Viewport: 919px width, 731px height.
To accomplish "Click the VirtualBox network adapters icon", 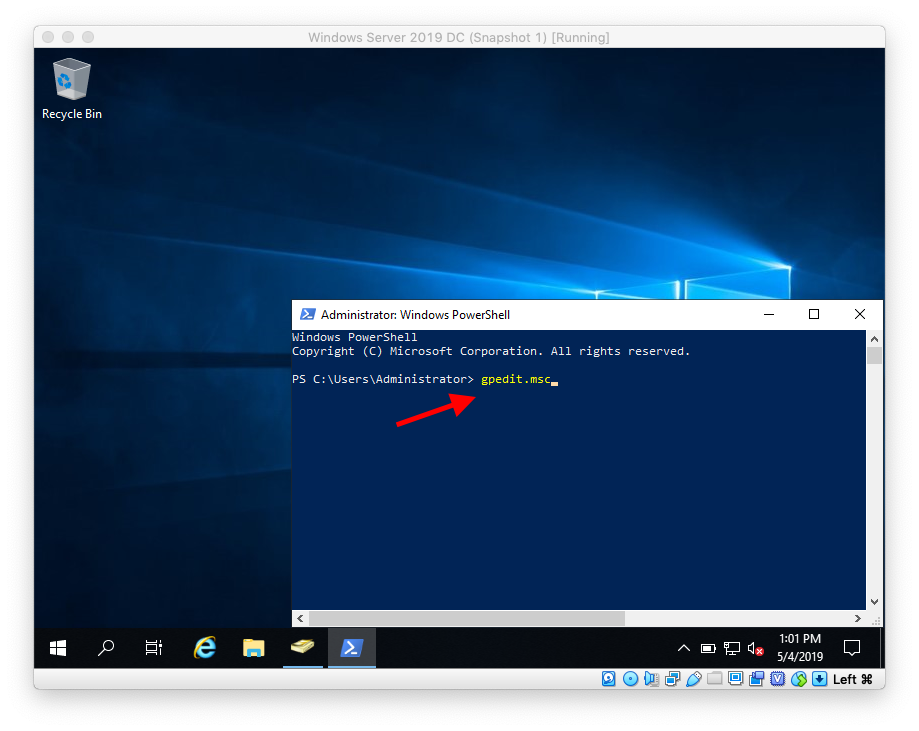I will (x=672, y=679).
